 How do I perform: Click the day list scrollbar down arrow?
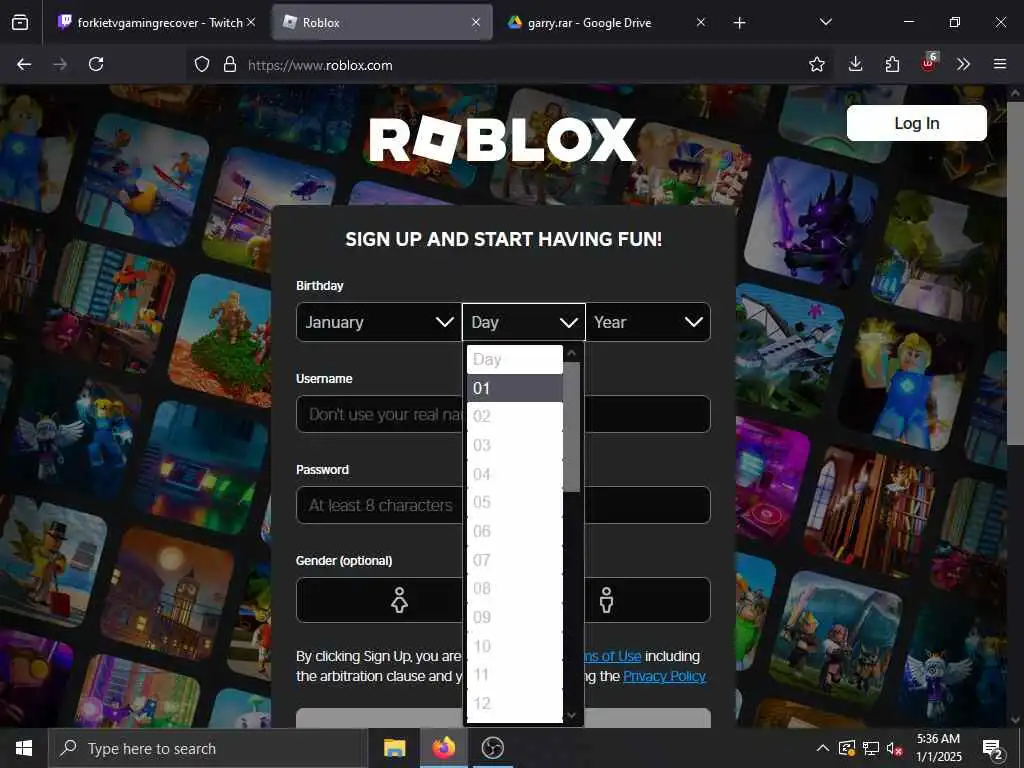coord(571,715)
